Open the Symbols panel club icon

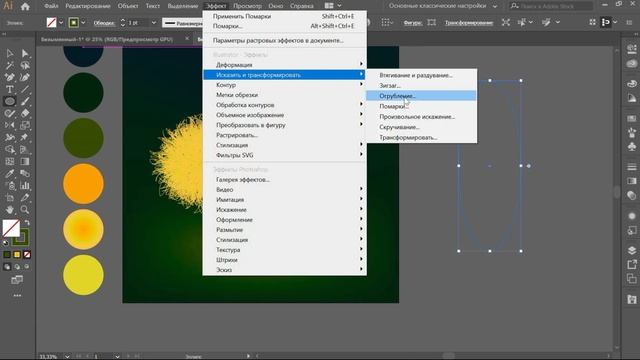click(x=632, y=146)
